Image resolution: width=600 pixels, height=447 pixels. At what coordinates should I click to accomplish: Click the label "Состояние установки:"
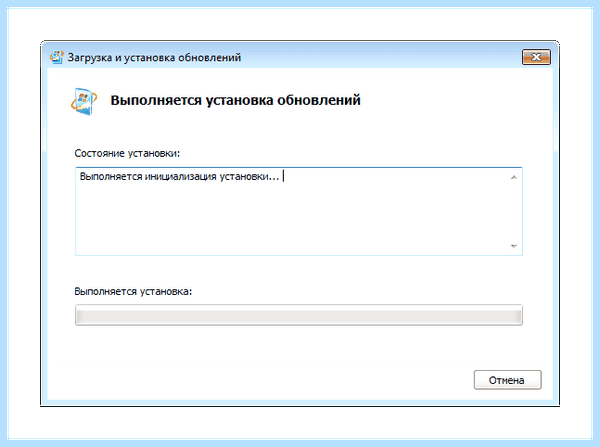click(127, 153)
